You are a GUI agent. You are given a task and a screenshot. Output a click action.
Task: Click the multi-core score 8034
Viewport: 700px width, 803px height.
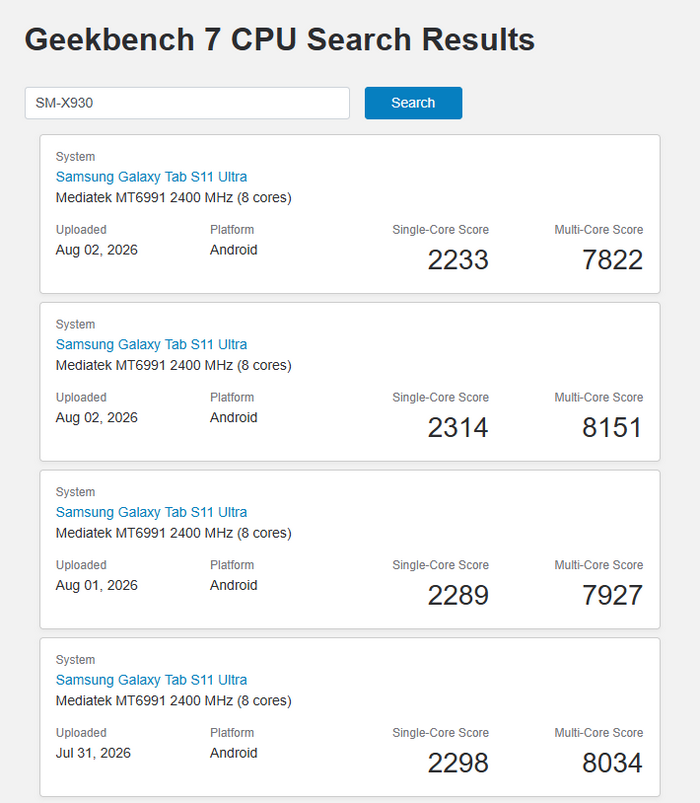[x=612, y=763]
